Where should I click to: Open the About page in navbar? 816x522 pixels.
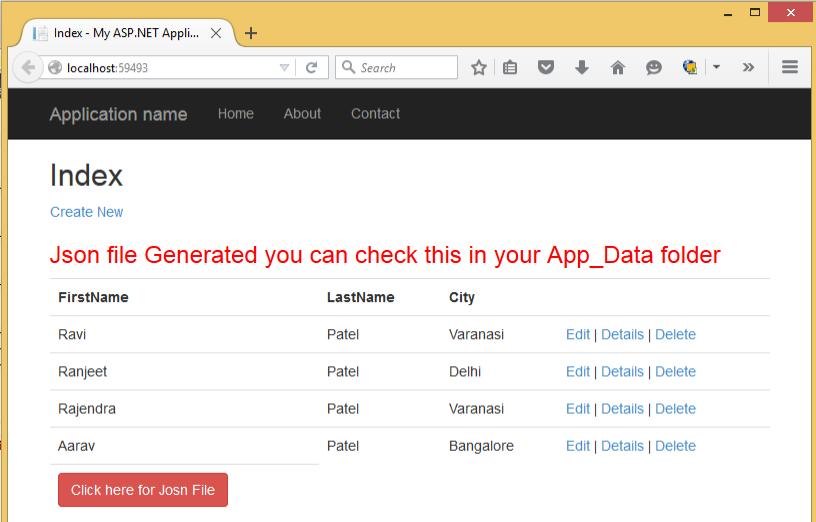coord(302,114)
